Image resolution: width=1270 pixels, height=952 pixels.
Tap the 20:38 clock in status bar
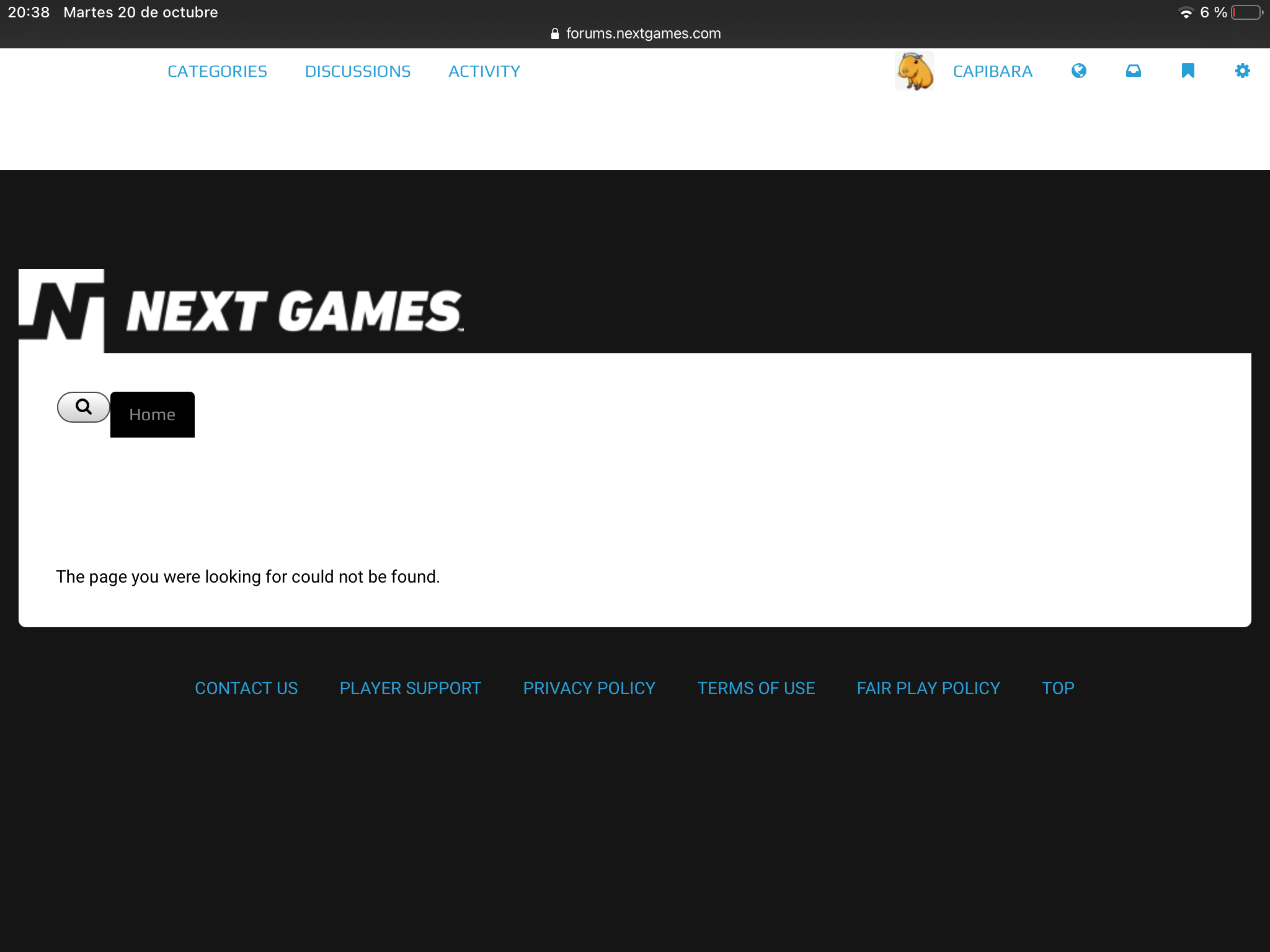29,12
